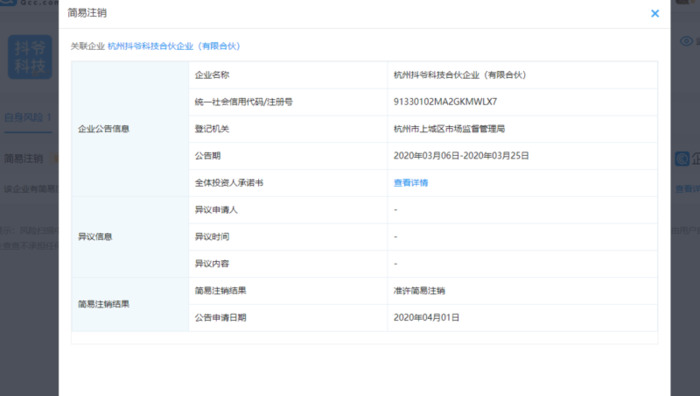Close the 简易注销 dialog with the X
Image resolution: width=700 pixels, height=396 pixels.
pos(654,13)
